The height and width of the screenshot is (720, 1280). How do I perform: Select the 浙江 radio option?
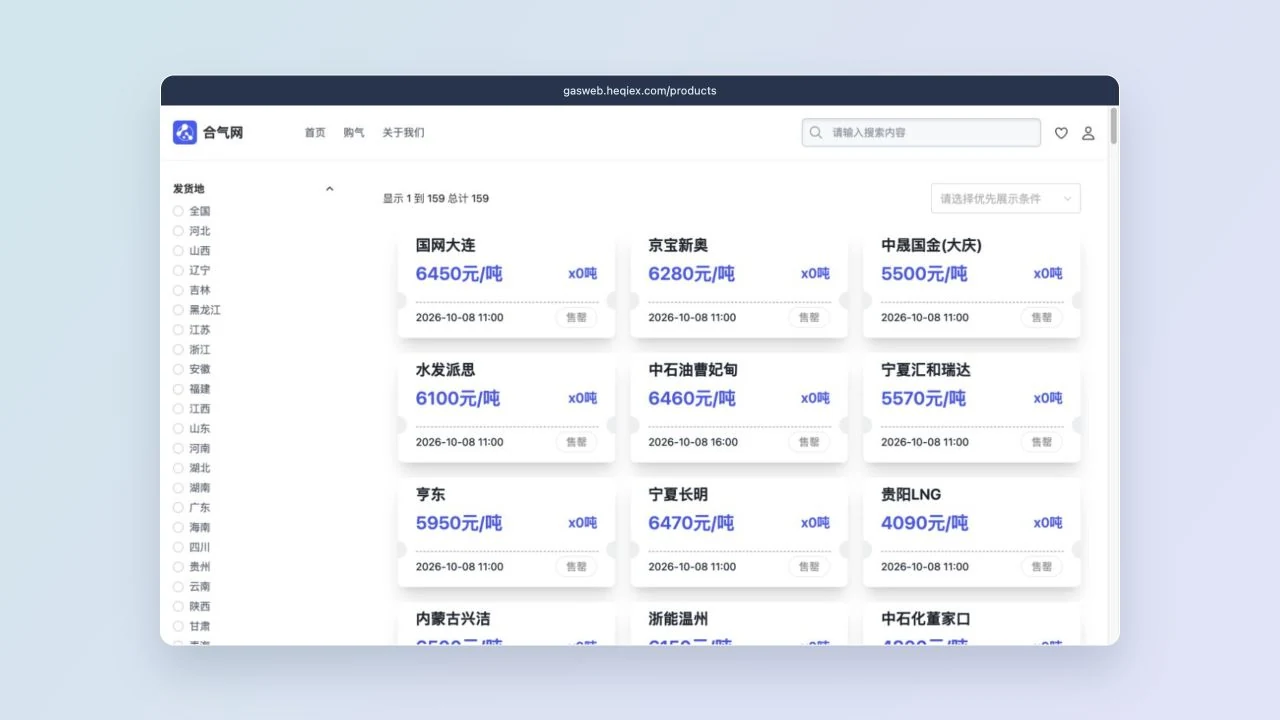click(178, 350)
